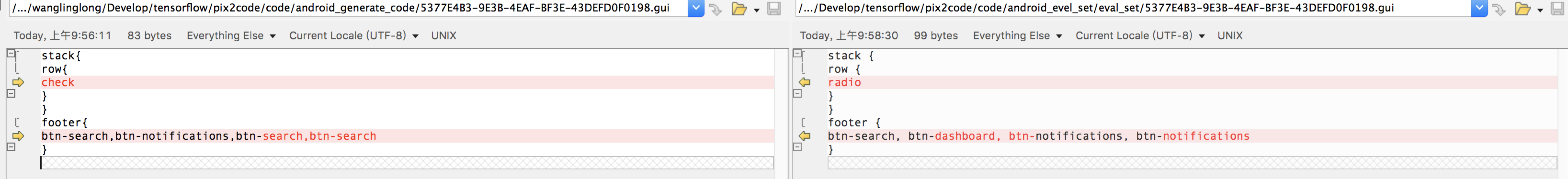Click right pane browse-for-file folder icon
Viewport: 1568px width, 179px height.
pos(1522,9)
